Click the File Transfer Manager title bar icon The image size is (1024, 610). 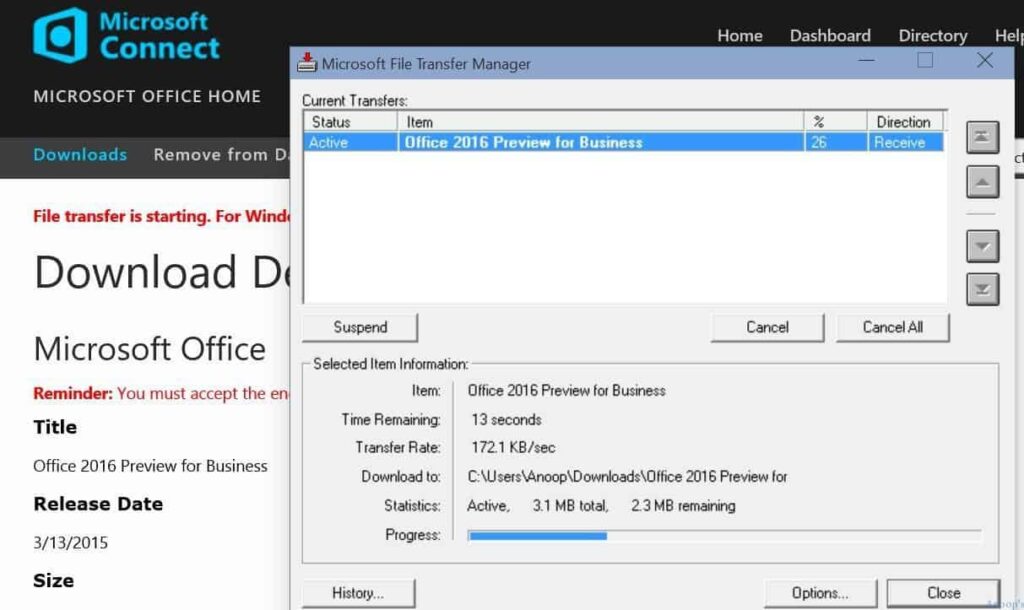click(x=307, y=62)
